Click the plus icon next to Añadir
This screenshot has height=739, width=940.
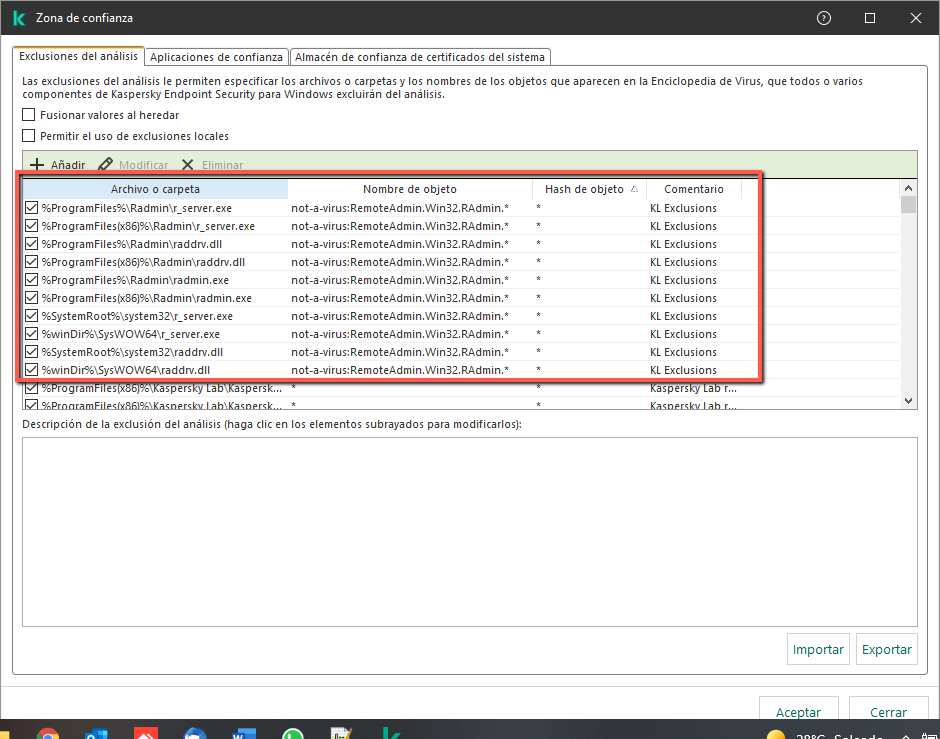pyautogui.click(x=37, y=165)
